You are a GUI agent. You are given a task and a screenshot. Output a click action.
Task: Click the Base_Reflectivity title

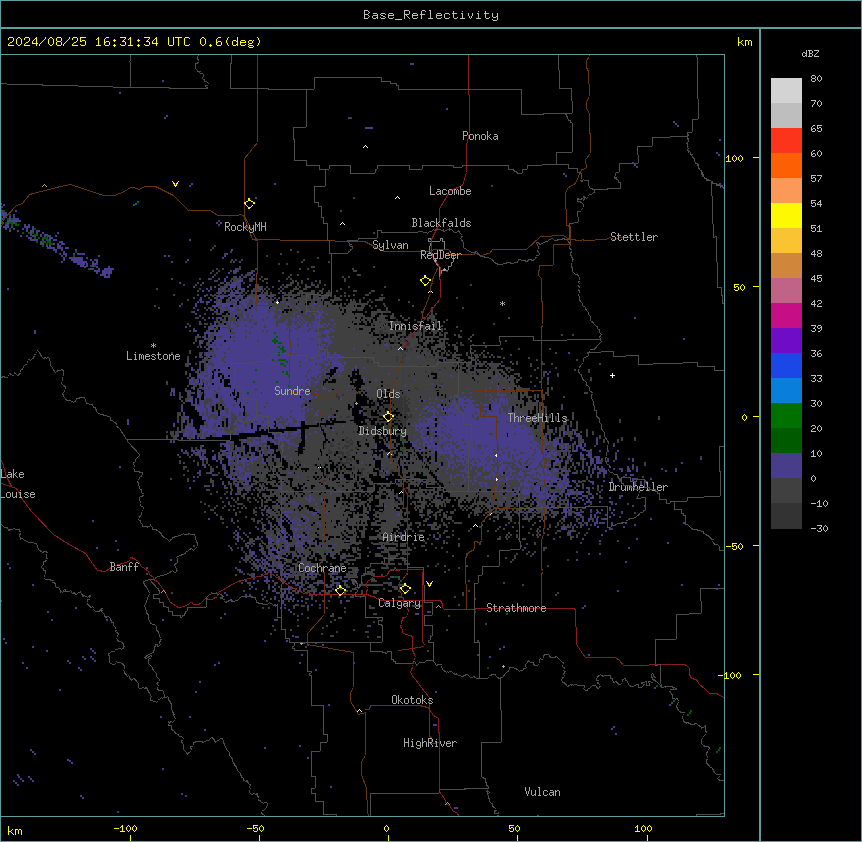tap(431, 15)
